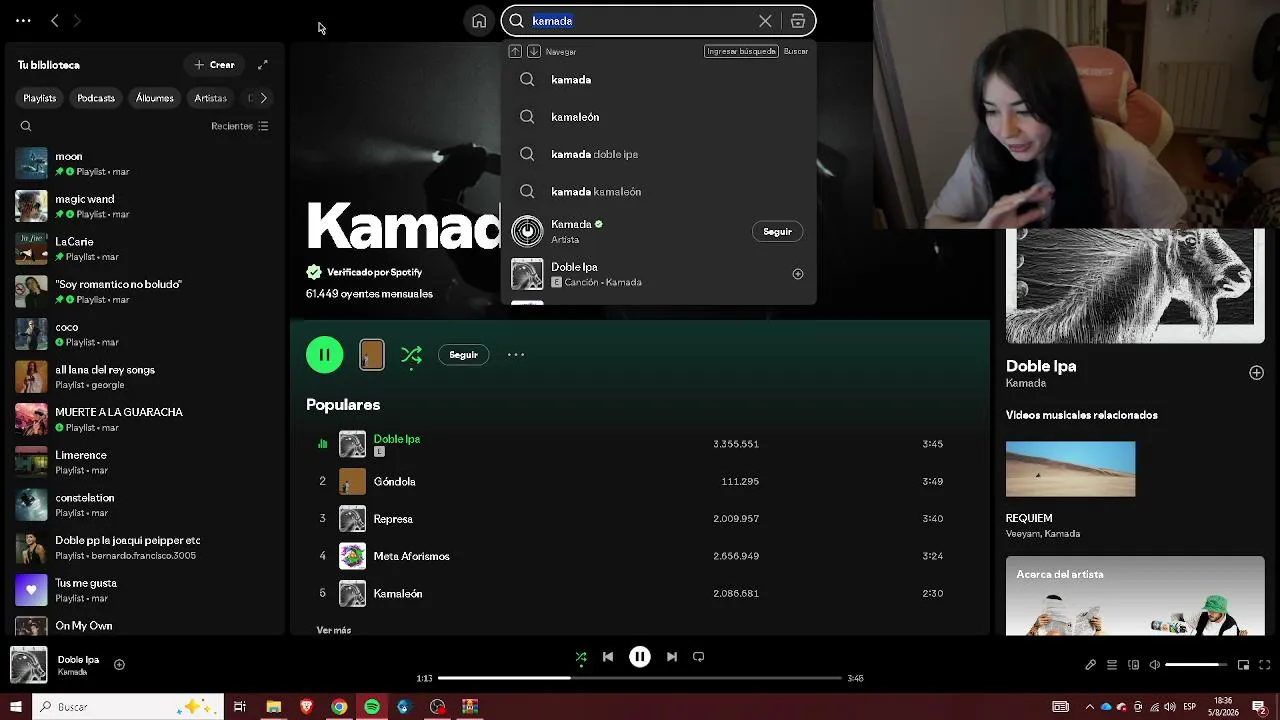Open the play queue
Image resolution: width=1280 pixels, height=720 pixels.
point(1112,665)
